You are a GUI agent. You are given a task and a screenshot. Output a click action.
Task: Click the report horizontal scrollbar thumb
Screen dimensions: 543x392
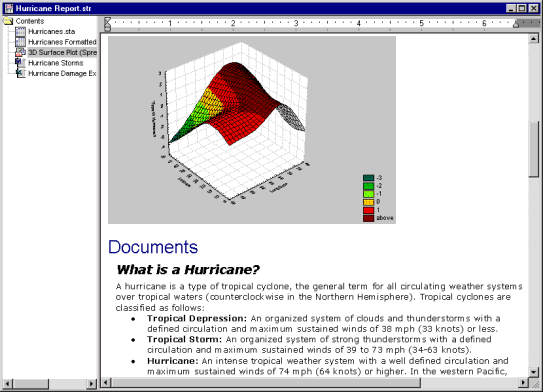pyautogui.click(x=266, y=383)
